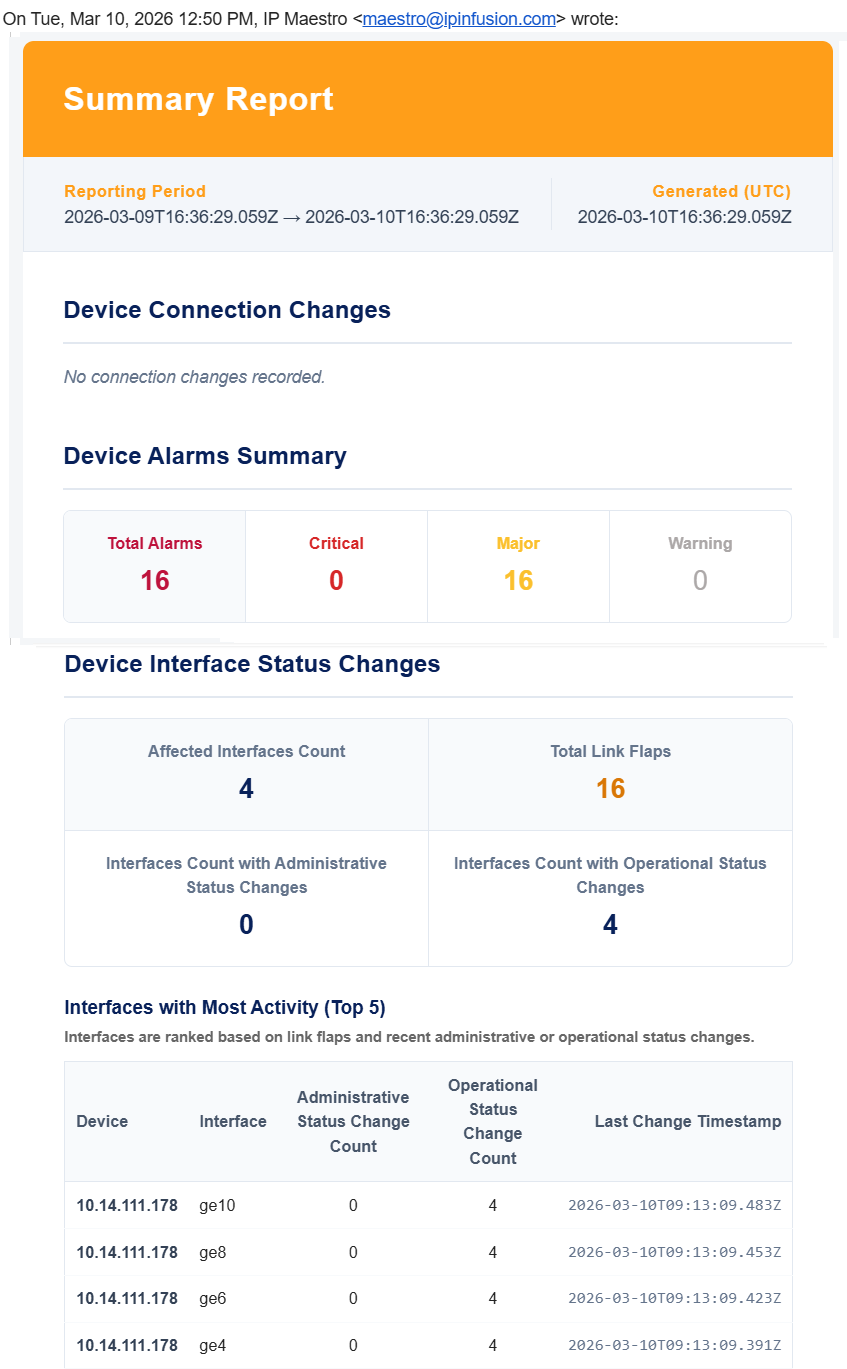Select the Total Alarms card
Image resolution: width=847 pixels, height=1369 pixels.
click(155, 566)
